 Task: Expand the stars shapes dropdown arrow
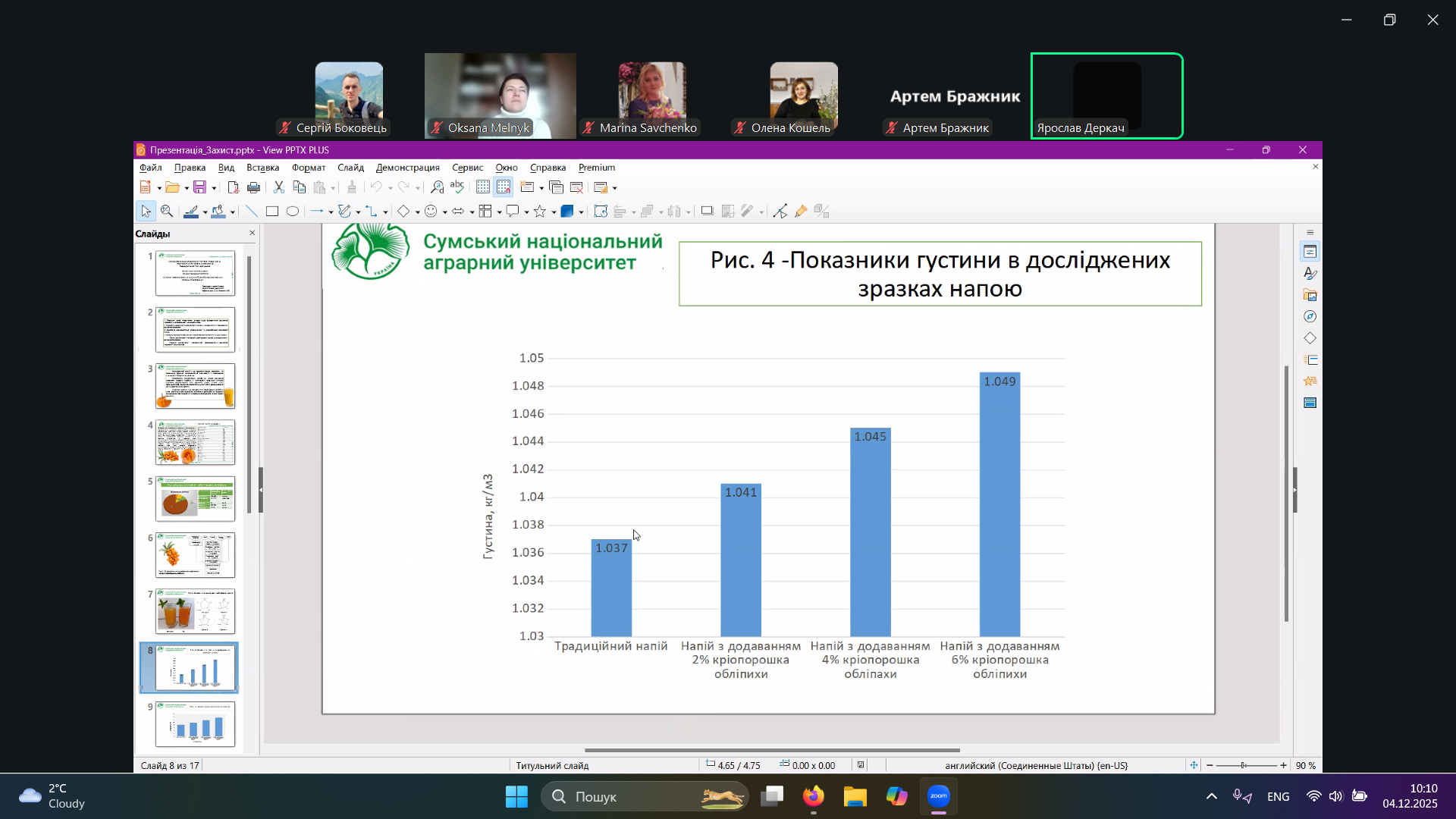(x=554, y=212)
